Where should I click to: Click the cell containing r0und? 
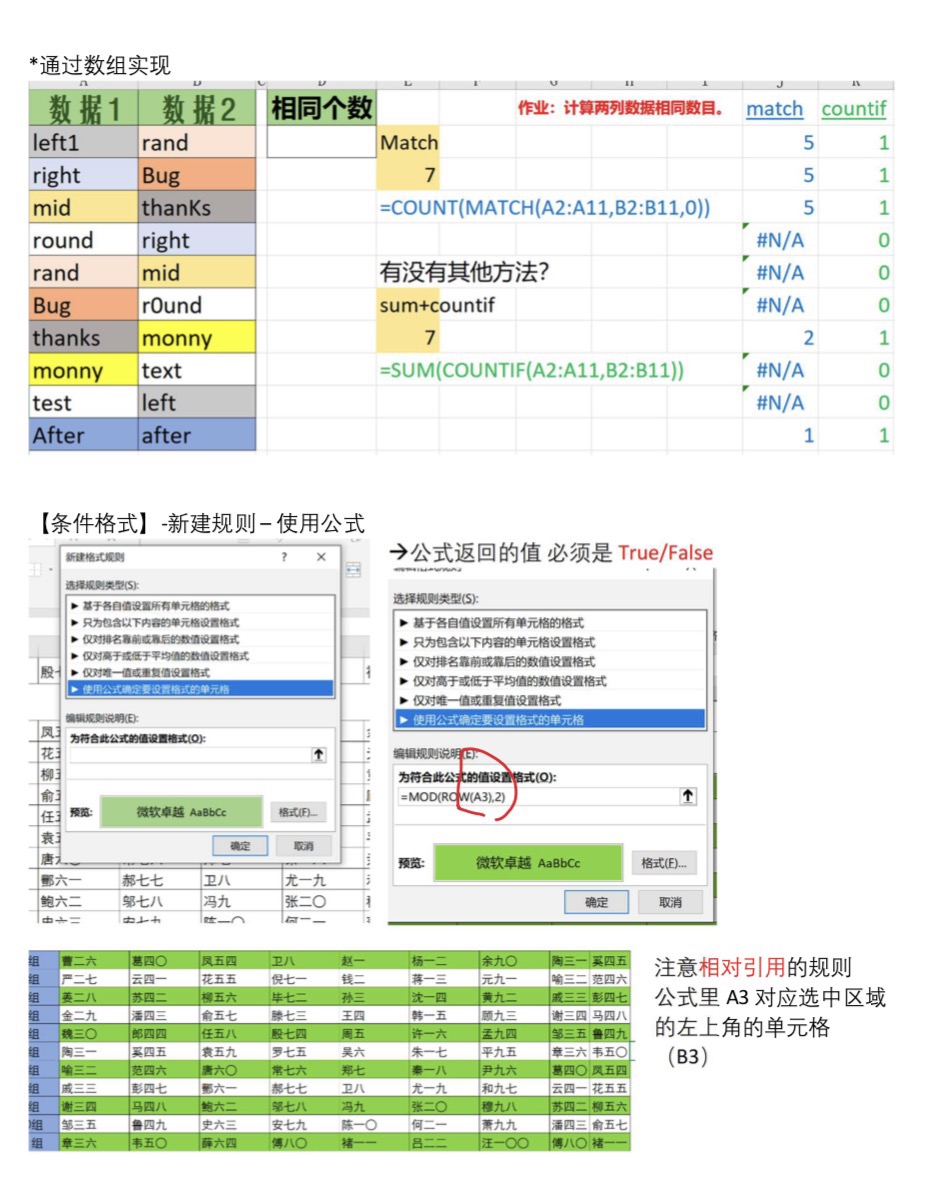(197, 305)
